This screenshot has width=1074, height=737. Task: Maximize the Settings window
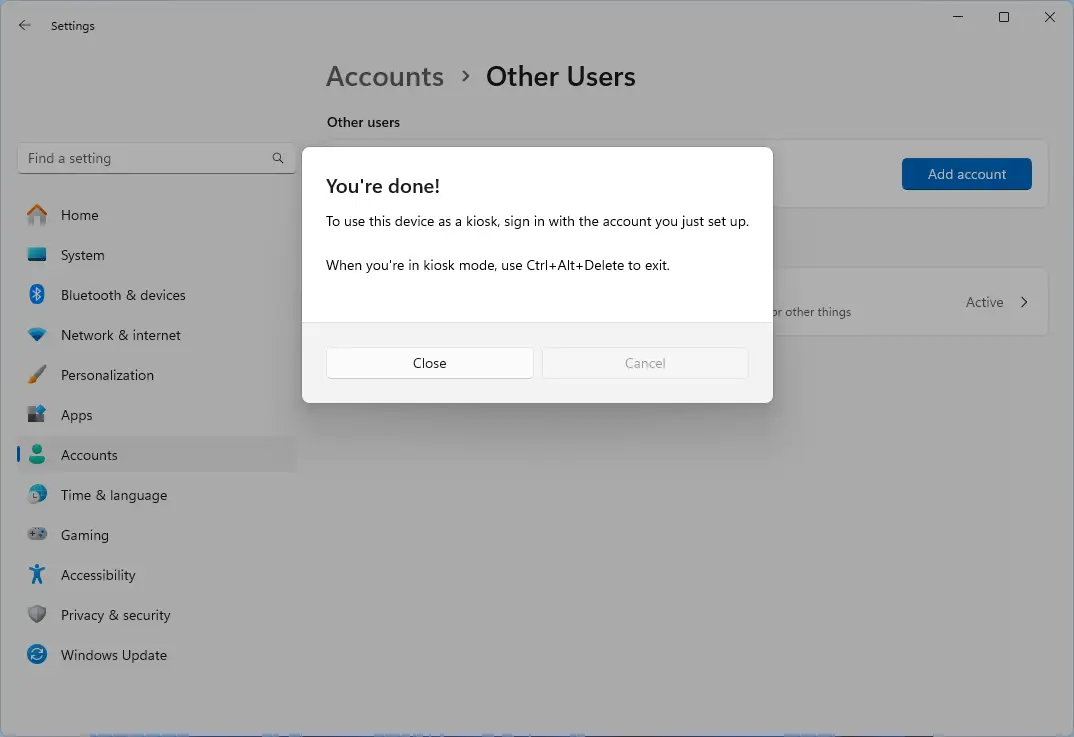click(x=1004, y=16)
